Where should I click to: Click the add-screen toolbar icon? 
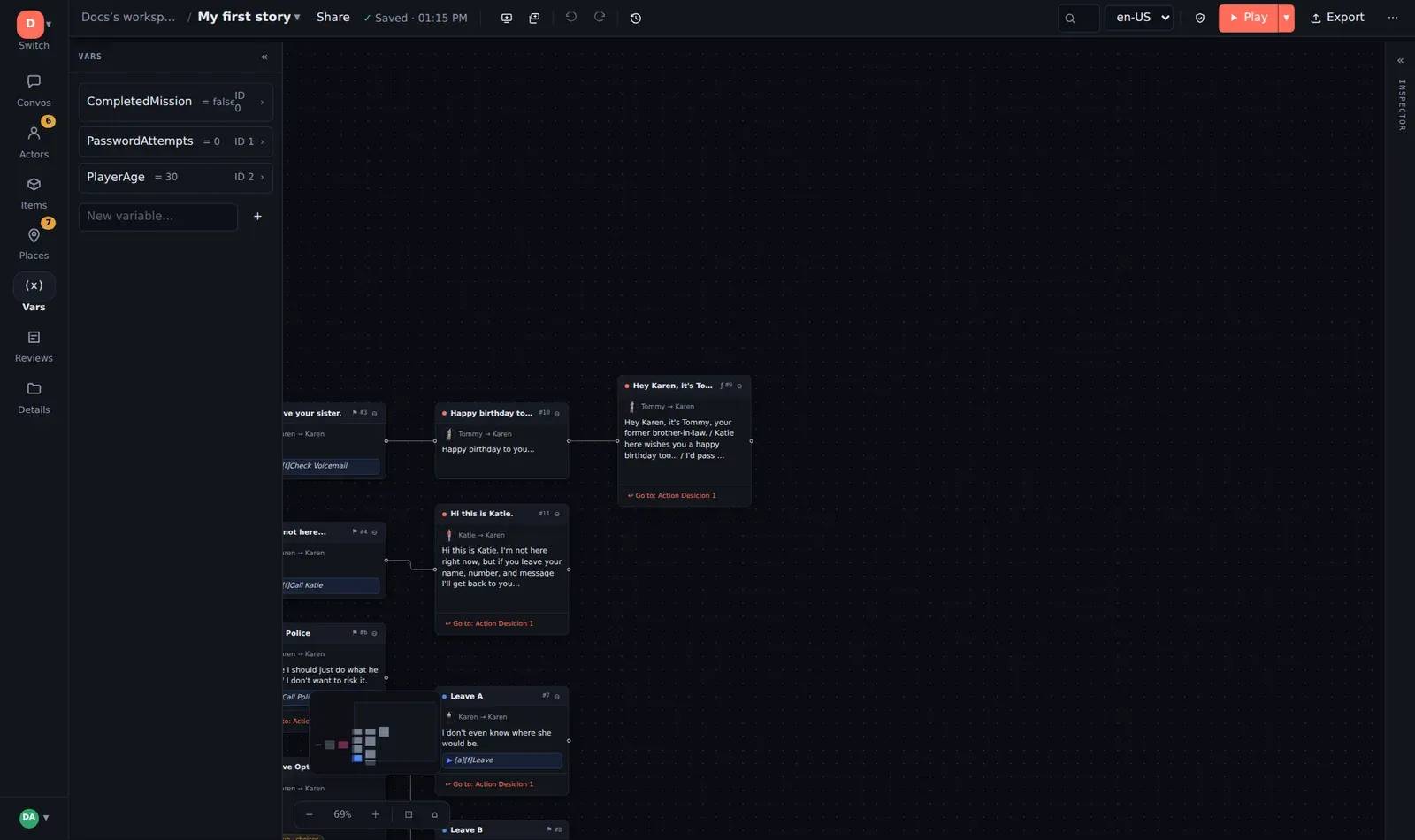point(507,18)
